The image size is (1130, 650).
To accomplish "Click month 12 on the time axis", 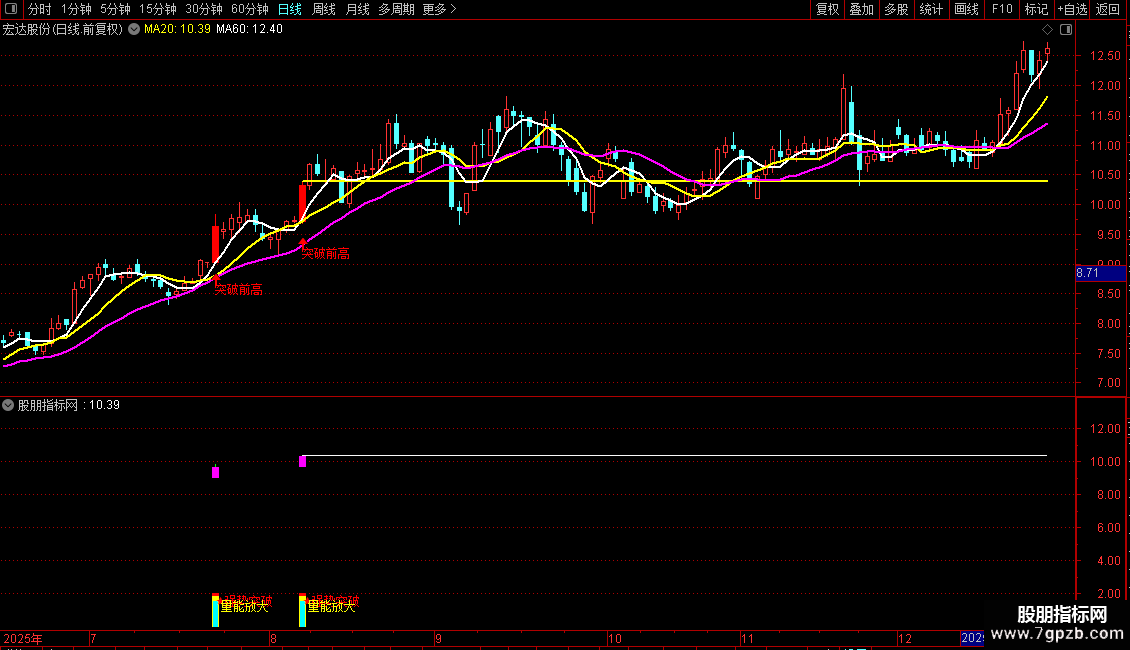I will point(904,638).
